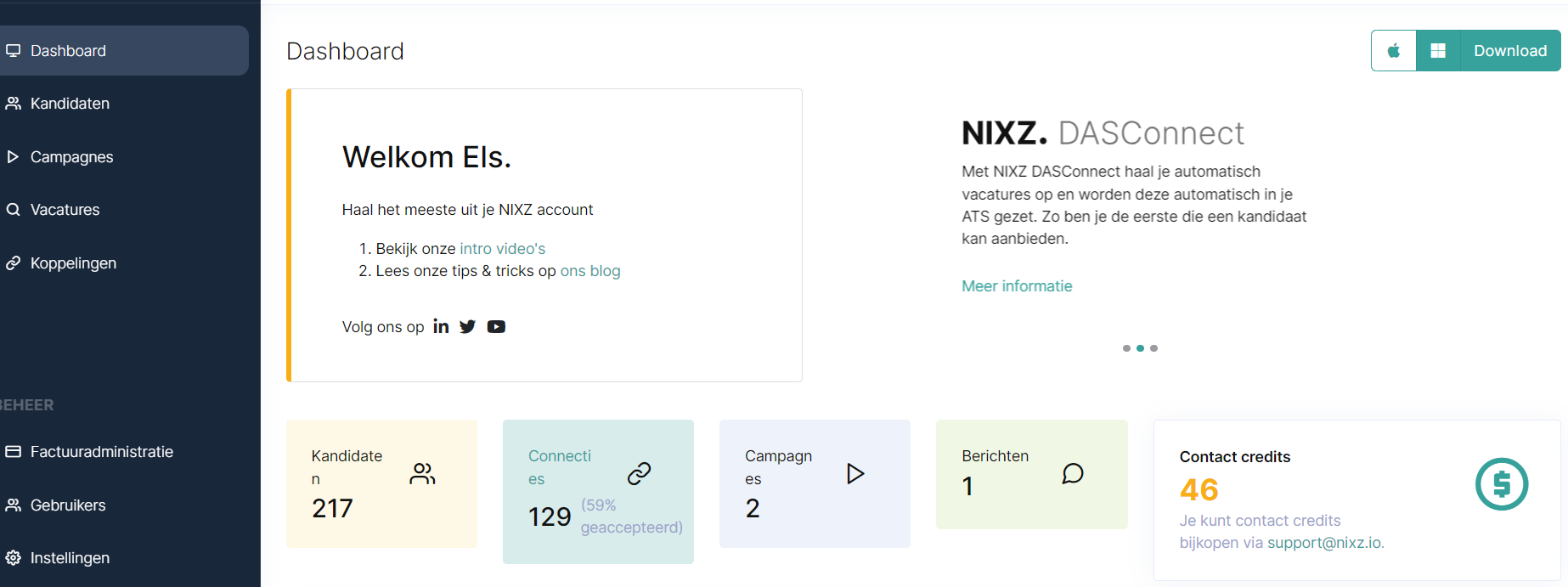This screenshot has height=587, width=1568.
Task: Click the dollar coin icon on Contact credits
Action: (1502, 484)
